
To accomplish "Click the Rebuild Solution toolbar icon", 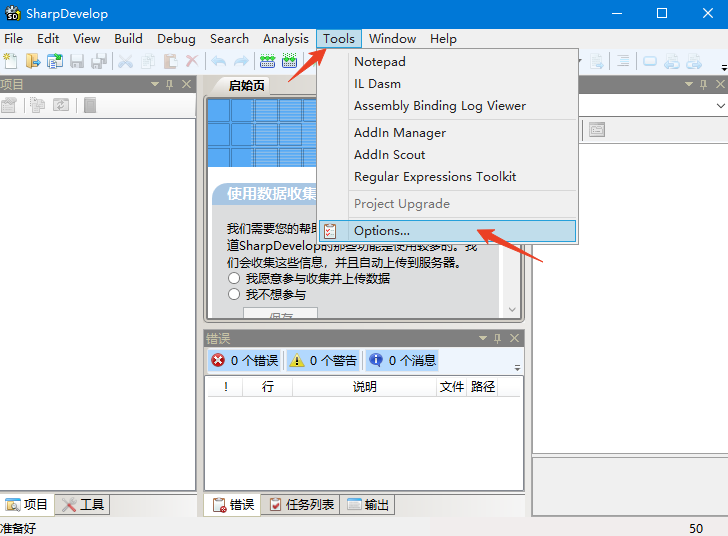I will [290, 61].
